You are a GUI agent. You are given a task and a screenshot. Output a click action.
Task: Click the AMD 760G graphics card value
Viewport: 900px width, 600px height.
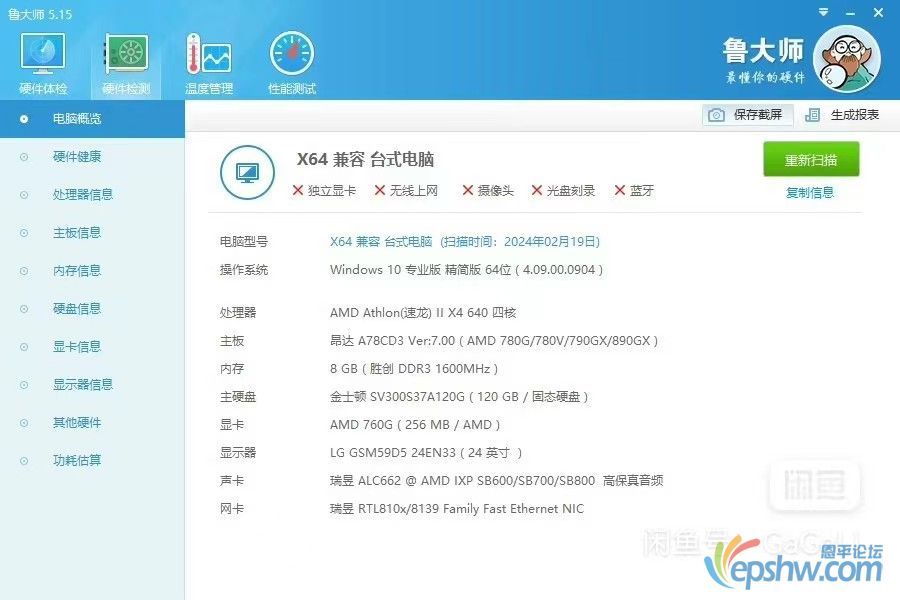click(x=415, y=425)
